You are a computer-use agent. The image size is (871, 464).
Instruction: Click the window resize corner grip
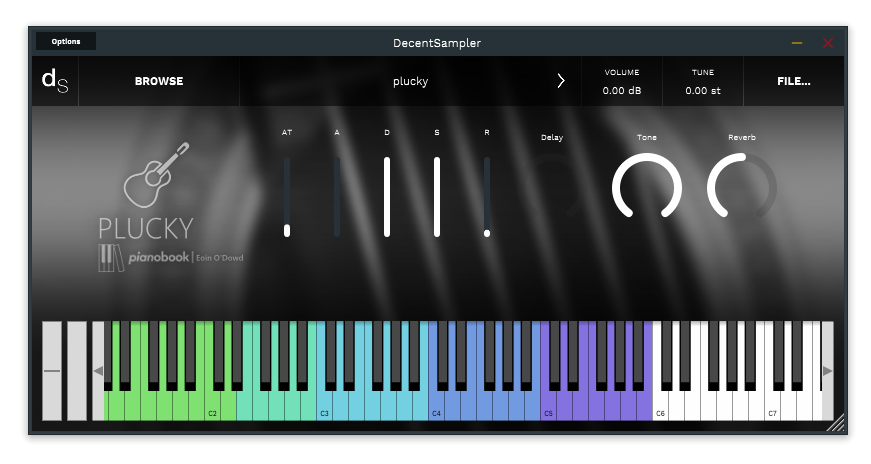pos(835,423)
